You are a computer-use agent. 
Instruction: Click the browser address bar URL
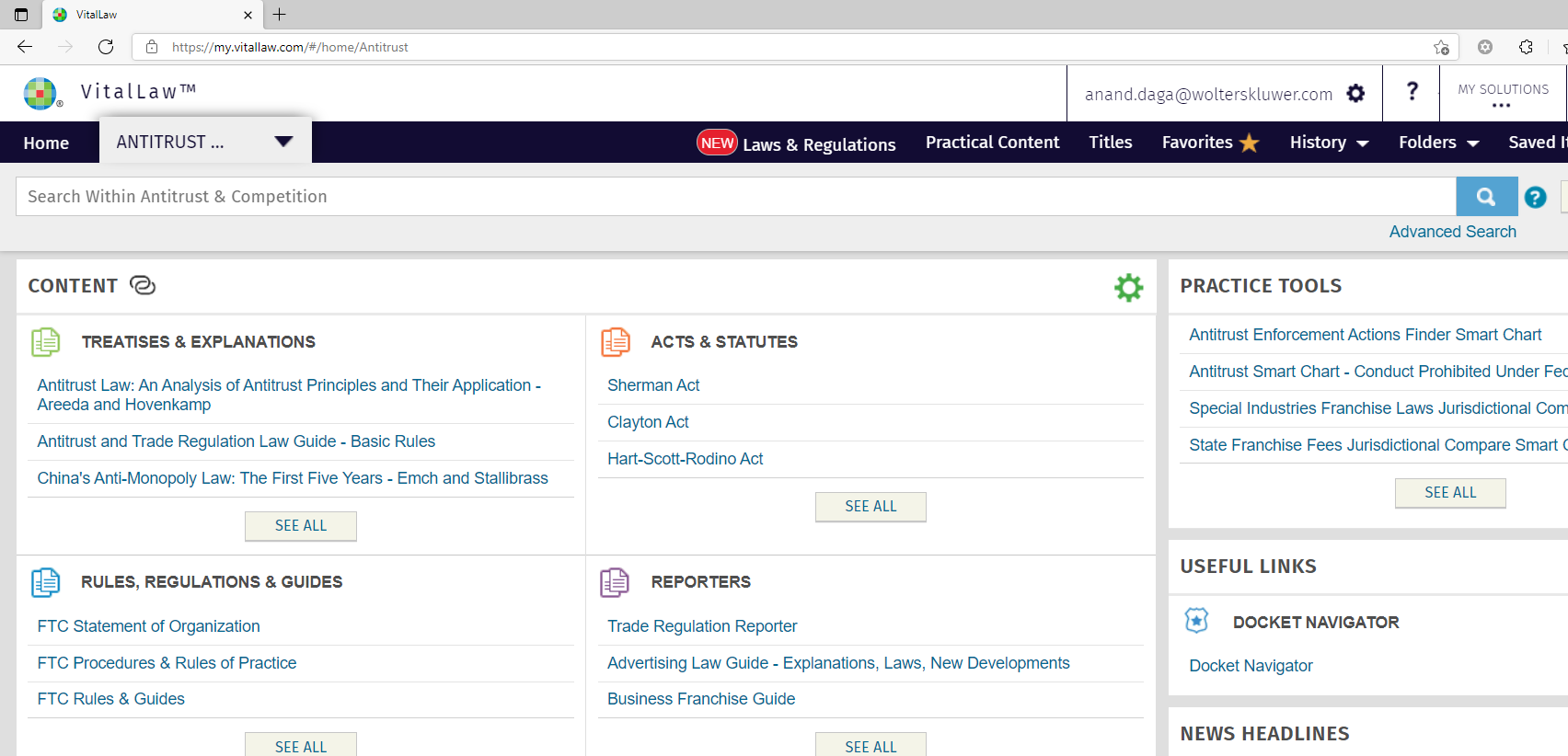click(290, 47)
